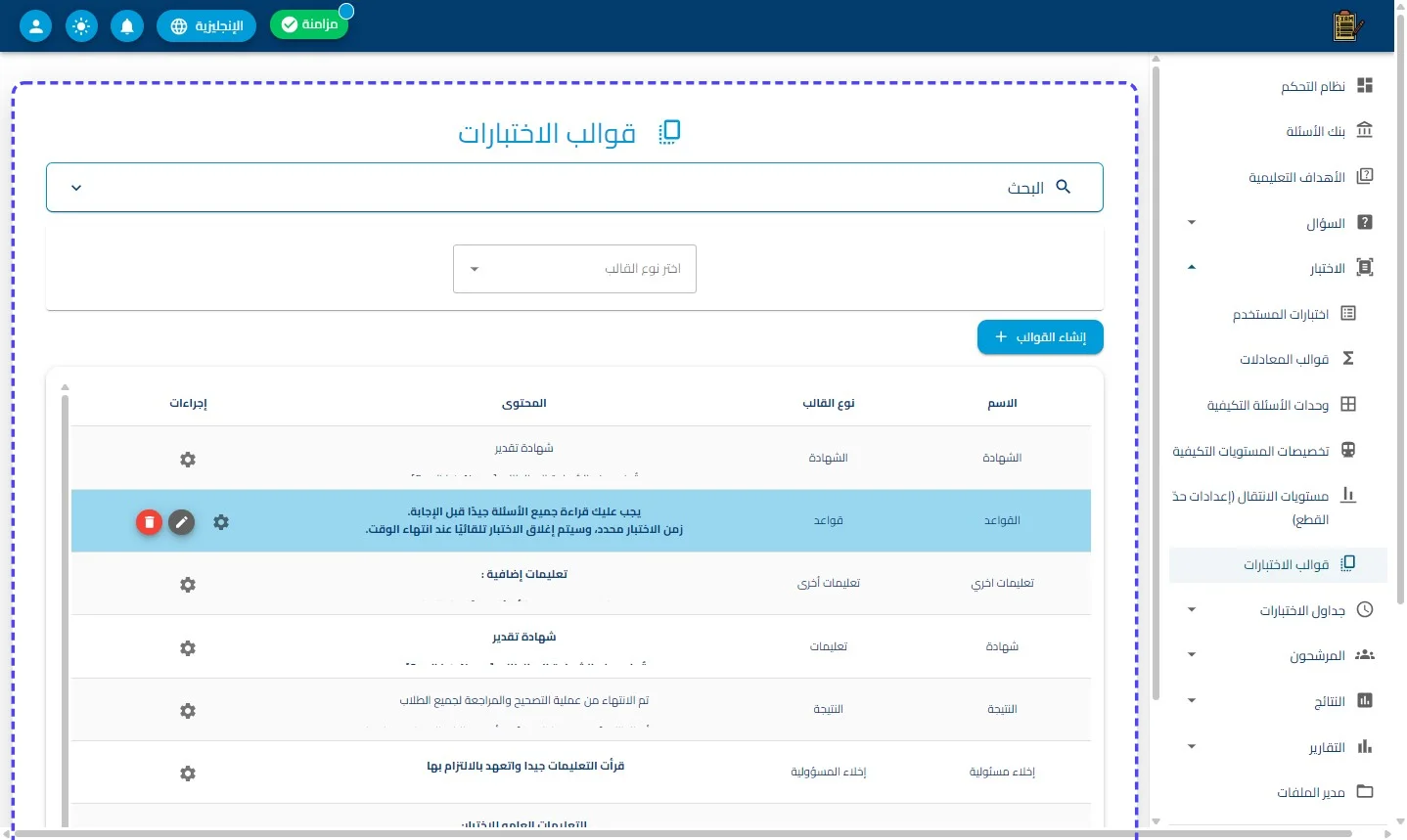Click the search magnifier icon
Screen dimensions: 1407x840
(x=1064, y=187)
